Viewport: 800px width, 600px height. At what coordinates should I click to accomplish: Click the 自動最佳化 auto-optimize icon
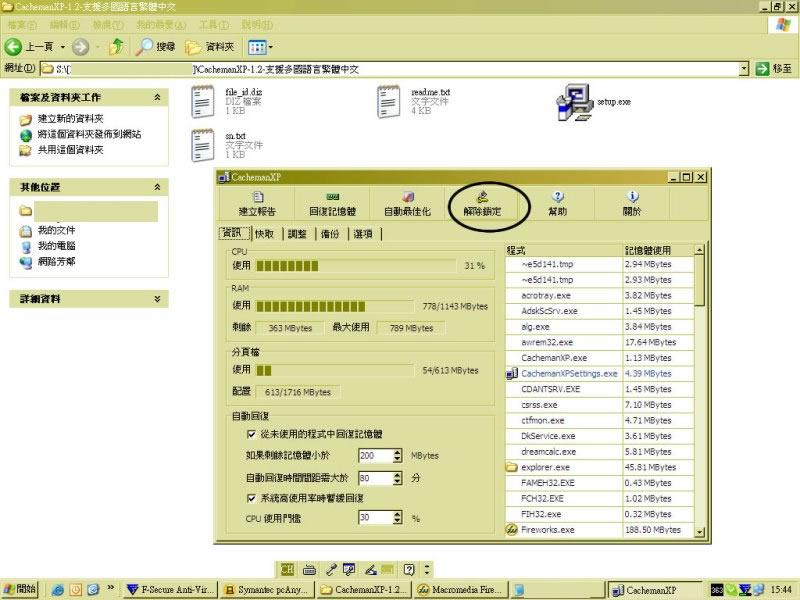[x=408, y=197]
